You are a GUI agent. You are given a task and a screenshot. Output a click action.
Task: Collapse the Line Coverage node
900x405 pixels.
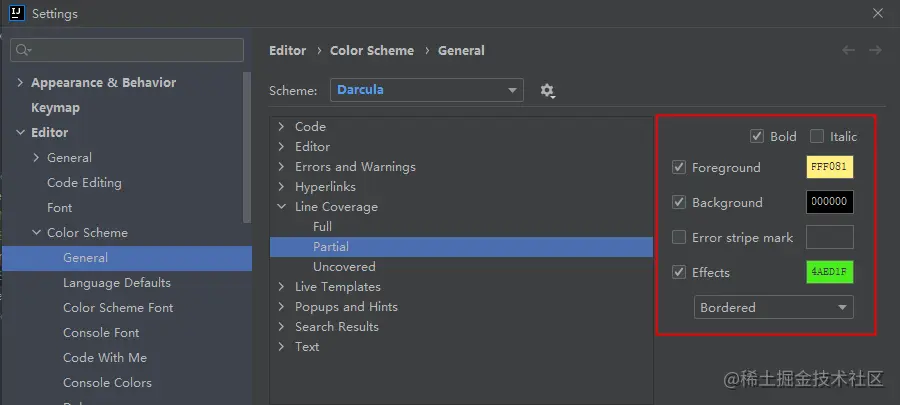(x=281, y=207)
